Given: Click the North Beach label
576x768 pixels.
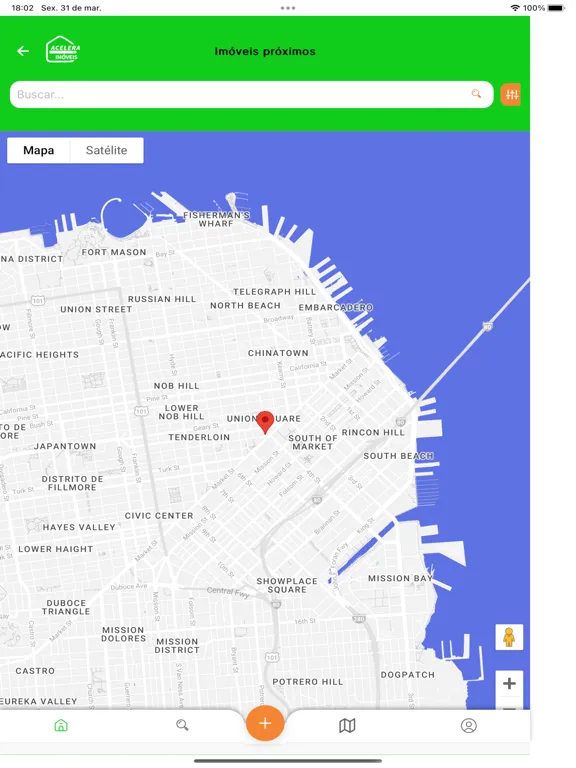Looking at the screenshot, I should tap(245, 305).
